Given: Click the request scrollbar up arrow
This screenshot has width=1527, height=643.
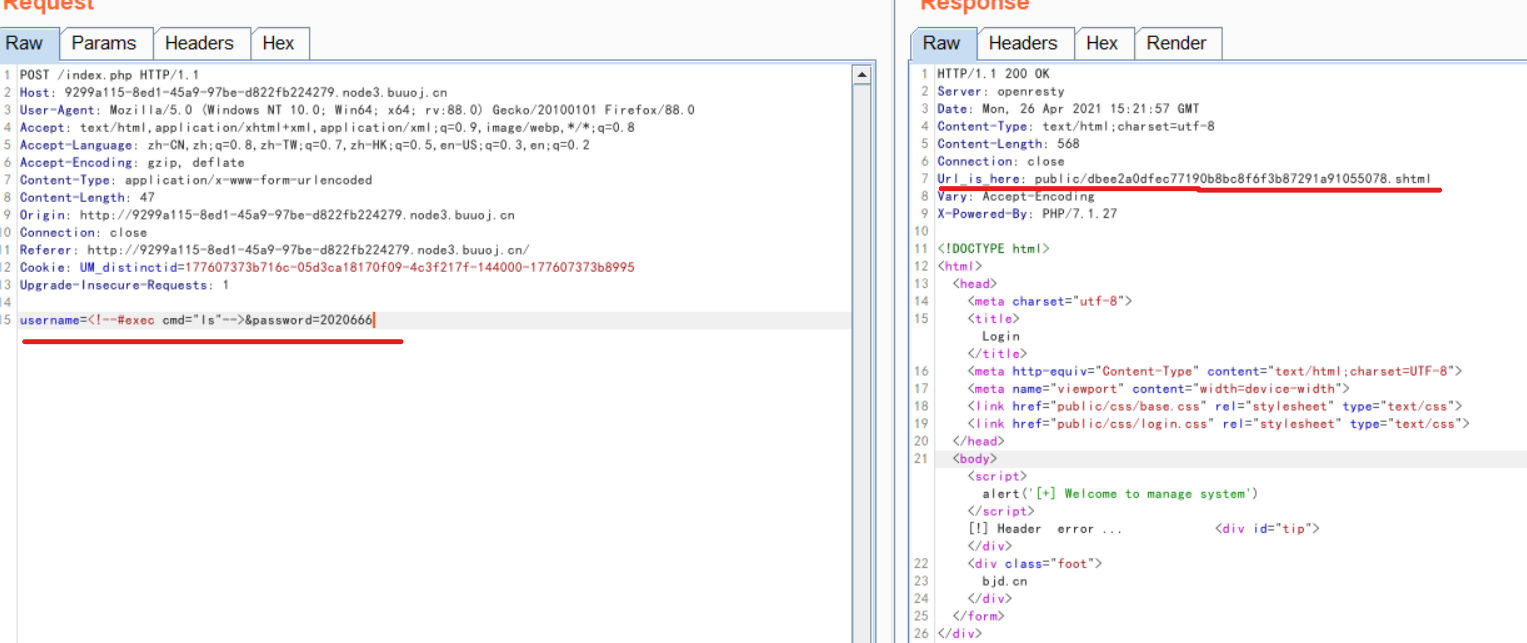Looking at the screenshot, I should click(x=862, y=75).
